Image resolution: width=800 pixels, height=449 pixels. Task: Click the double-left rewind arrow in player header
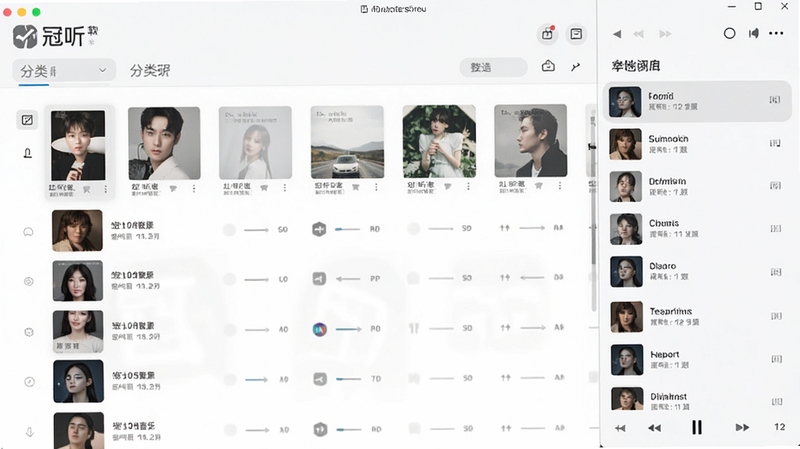coord(638,34)
